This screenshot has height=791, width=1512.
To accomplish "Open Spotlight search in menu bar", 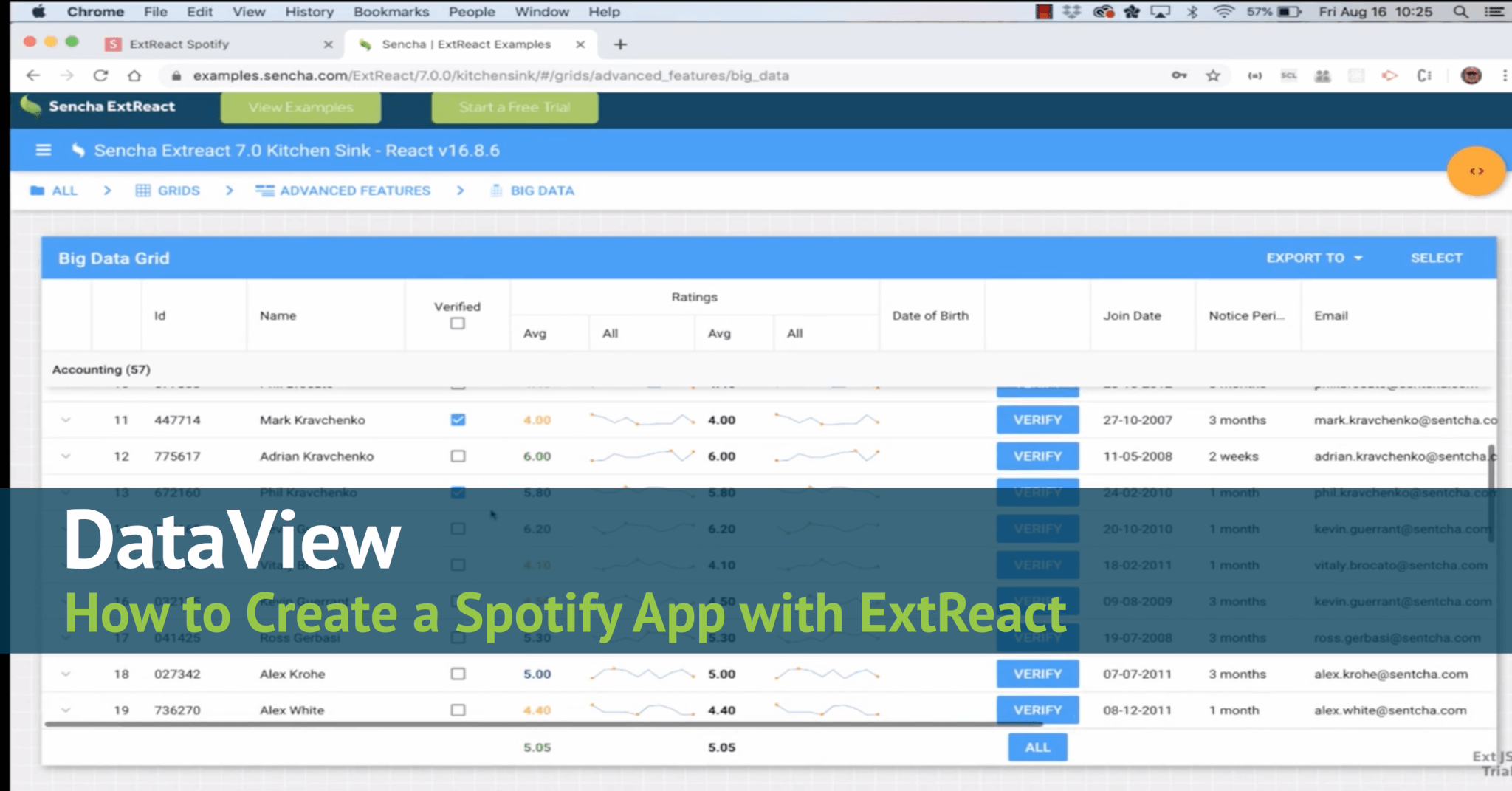I will point(1460,12).
